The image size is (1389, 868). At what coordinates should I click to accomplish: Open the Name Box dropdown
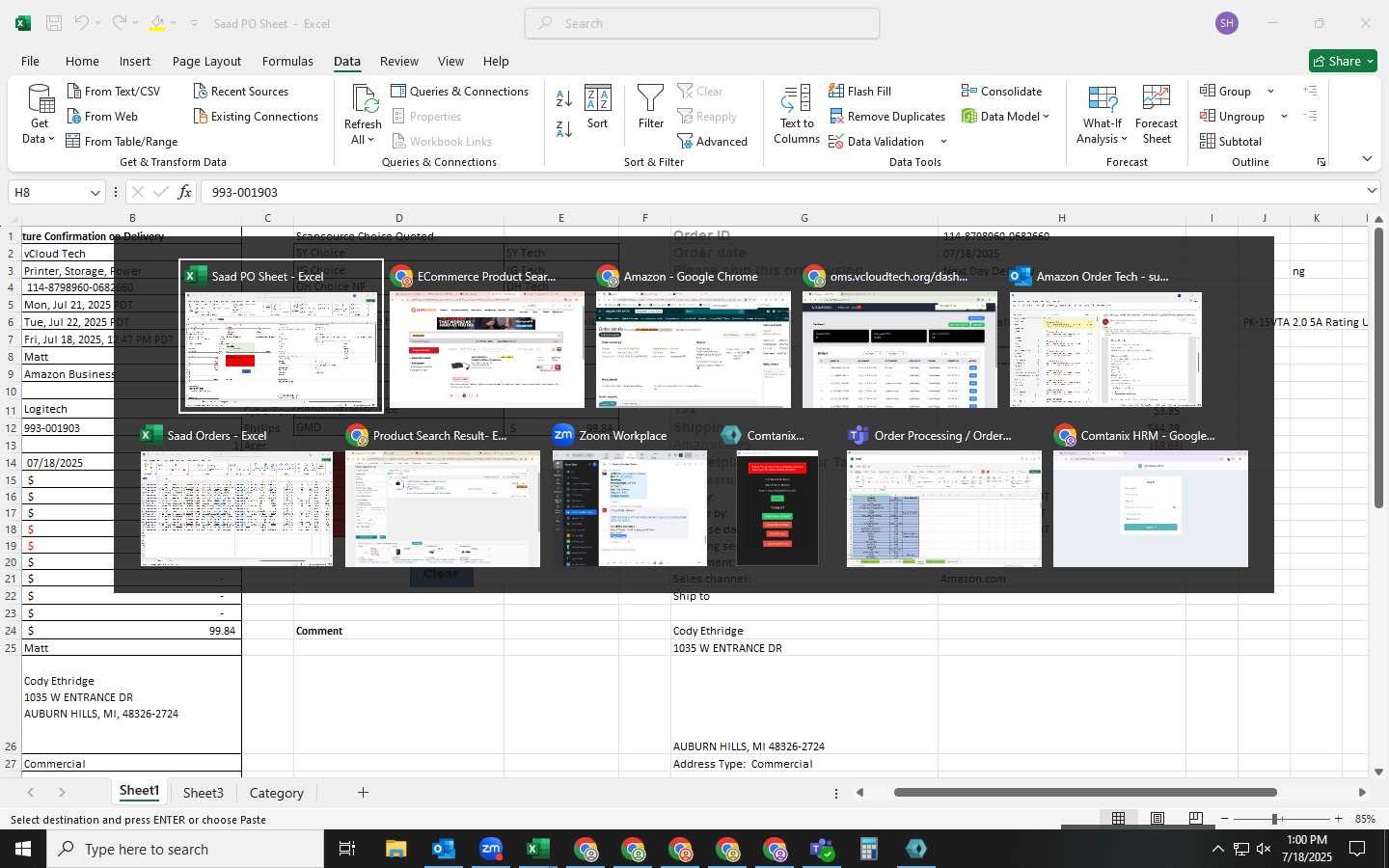pyautogui.click(x=95, y=192)
